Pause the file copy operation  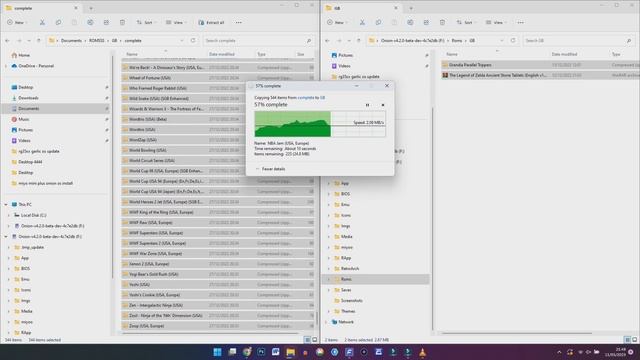coord(367,105)
